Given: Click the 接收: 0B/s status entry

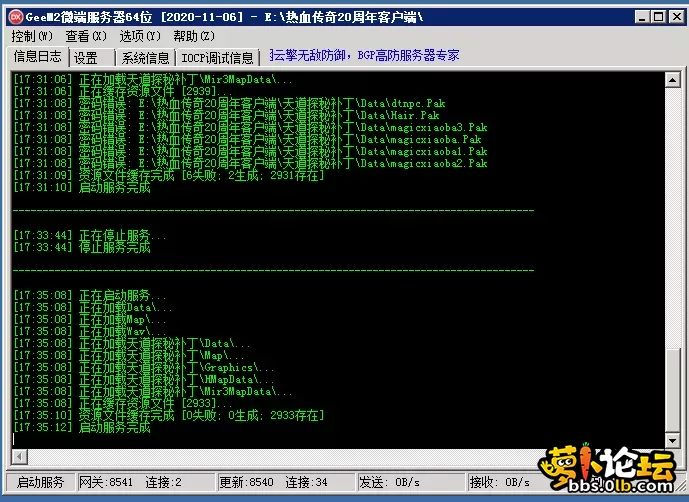Looking at the screenshot, I should coord(500,482).
